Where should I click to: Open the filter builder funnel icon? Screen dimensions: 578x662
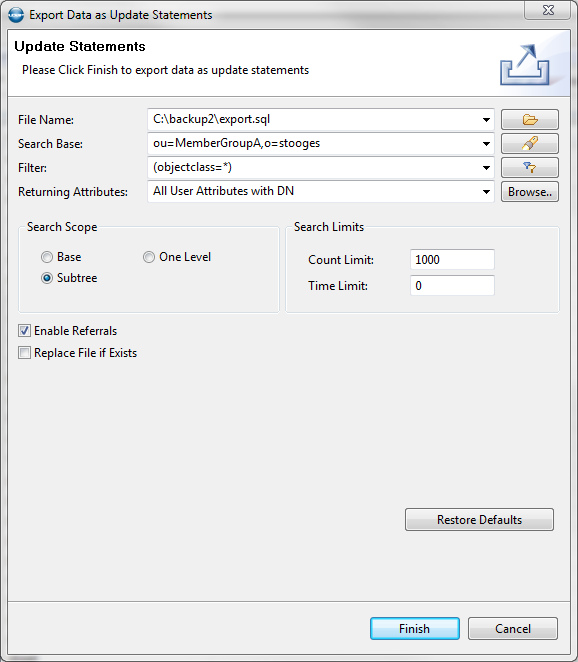tap(529, 168)
